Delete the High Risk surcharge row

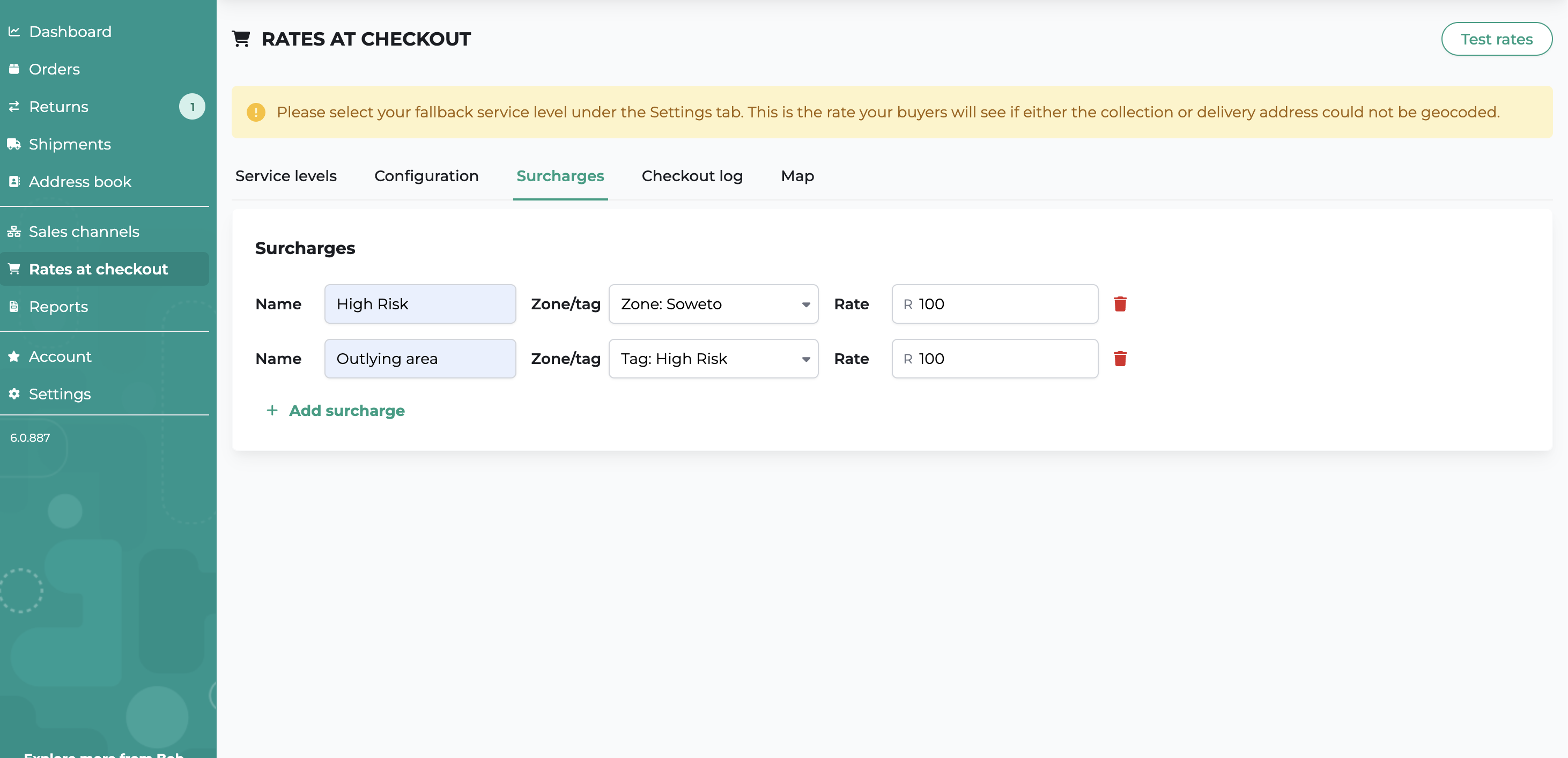coord(1120,303)
